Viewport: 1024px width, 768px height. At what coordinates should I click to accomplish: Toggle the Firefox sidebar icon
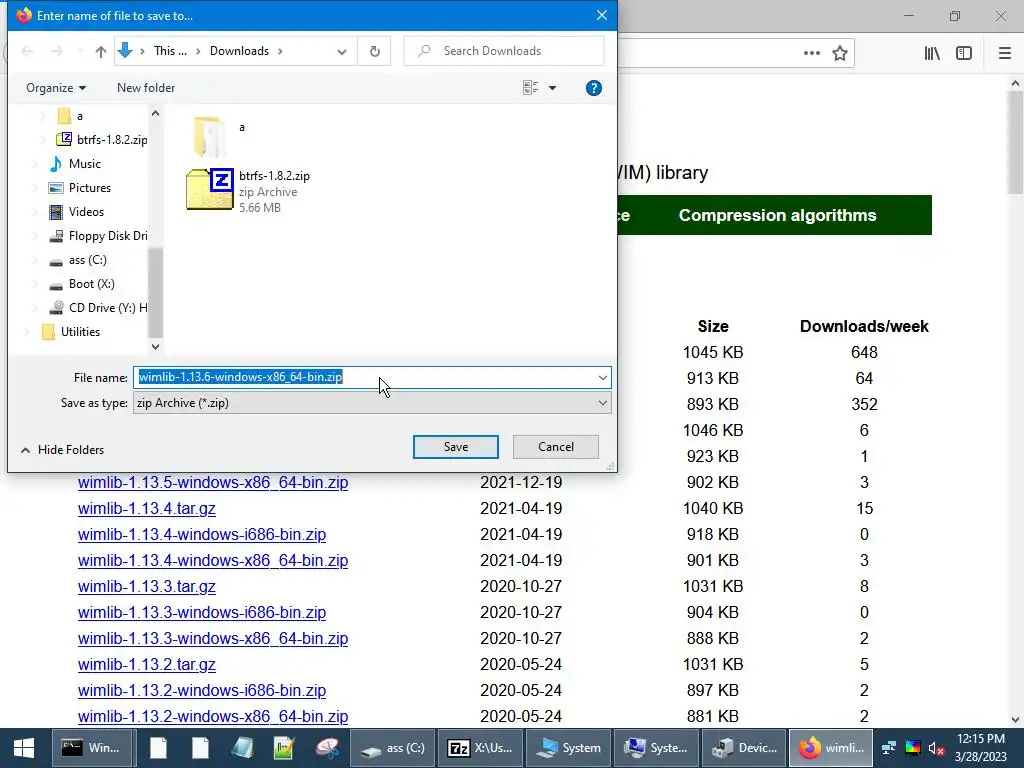964,53
